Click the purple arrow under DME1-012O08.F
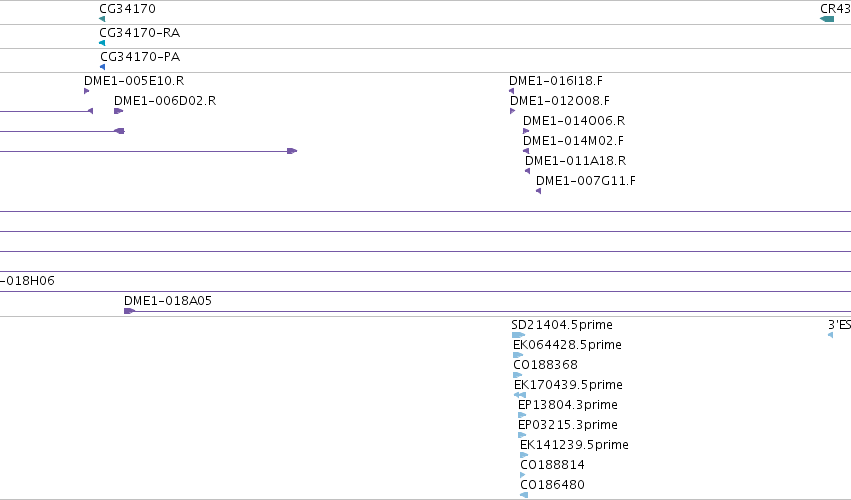This screenshot has width=851, height=500. point(512,111)
